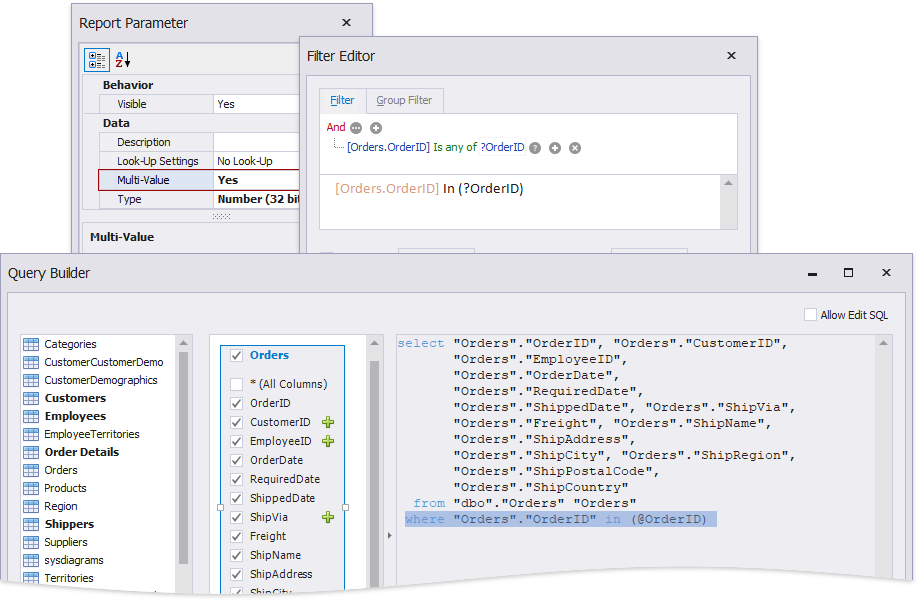
Task: Uncheck the OrderDate column checkbox
Action: (x=236, y=461)
